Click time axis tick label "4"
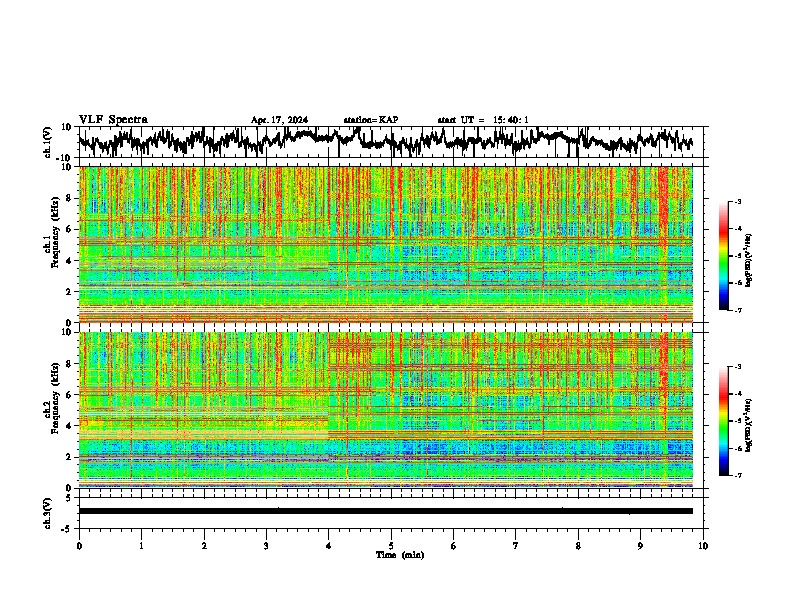 pos(329,546)
